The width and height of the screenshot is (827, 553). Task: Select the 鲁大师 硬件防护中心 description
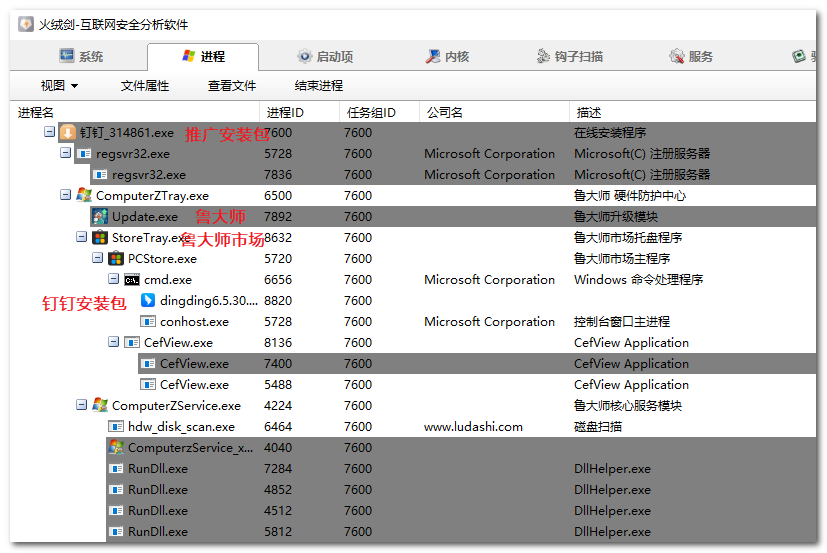point(630,196)
